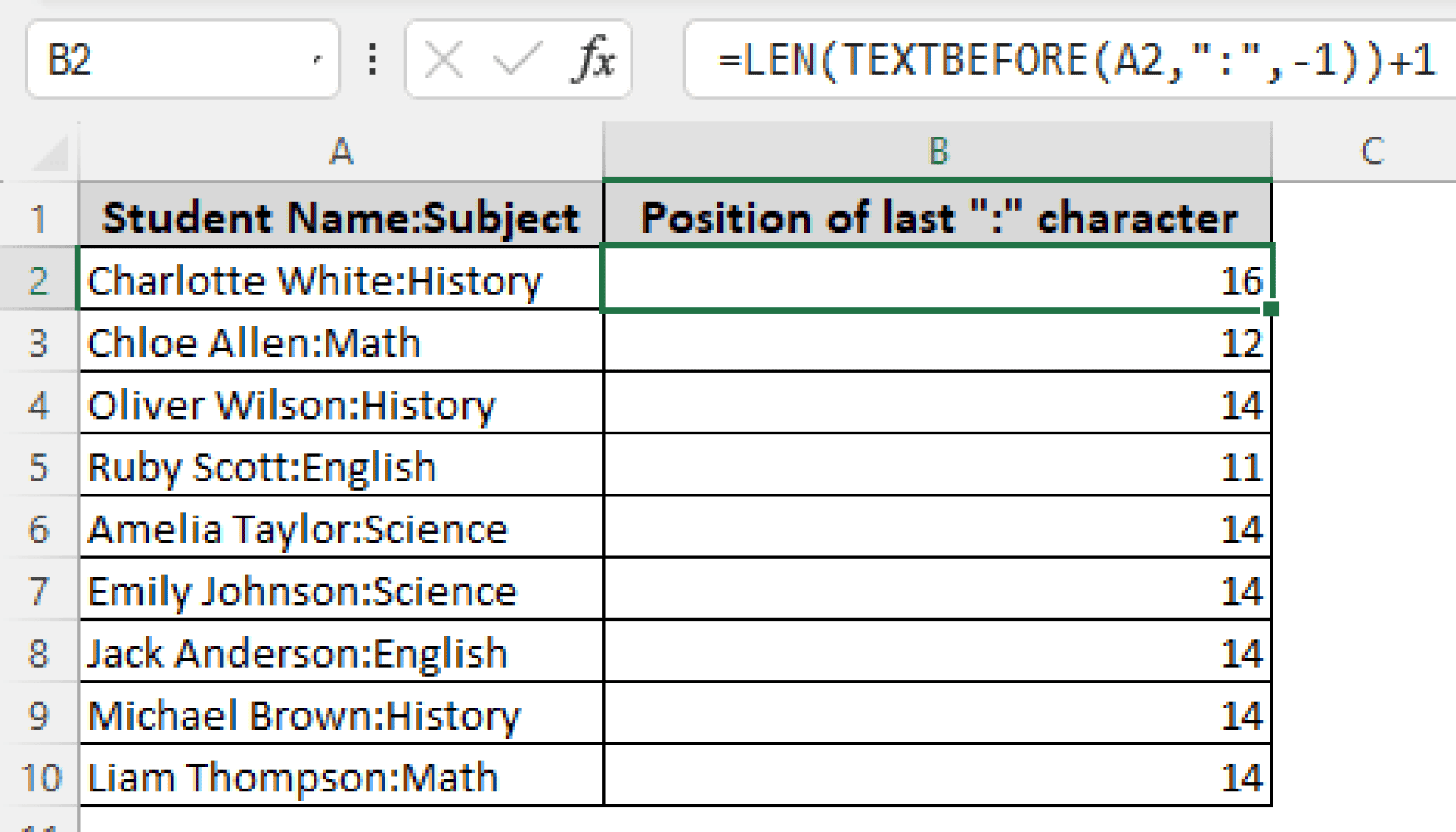1456x832 pixels.
Task: Click the fill handle on cell B2
Action: tap(1270, 308)
